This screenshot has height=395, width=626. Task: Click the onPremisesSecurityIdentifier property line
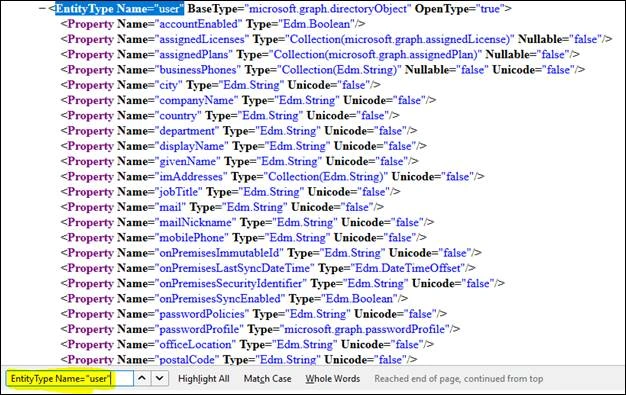click(x=283, y=283)
